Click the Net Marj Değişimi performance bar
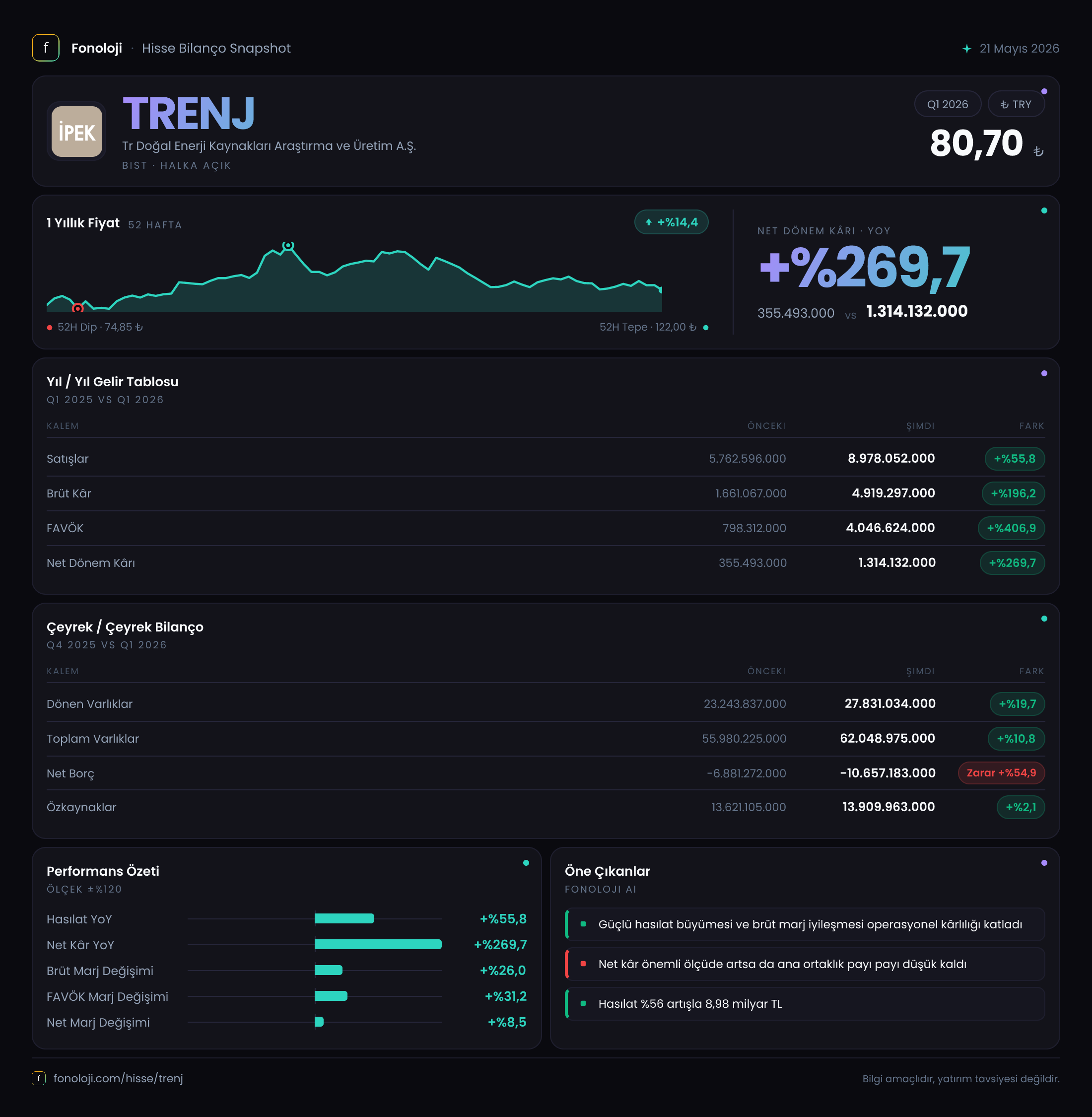Screen dimensions: 1092x1117 coord(319,1022)
